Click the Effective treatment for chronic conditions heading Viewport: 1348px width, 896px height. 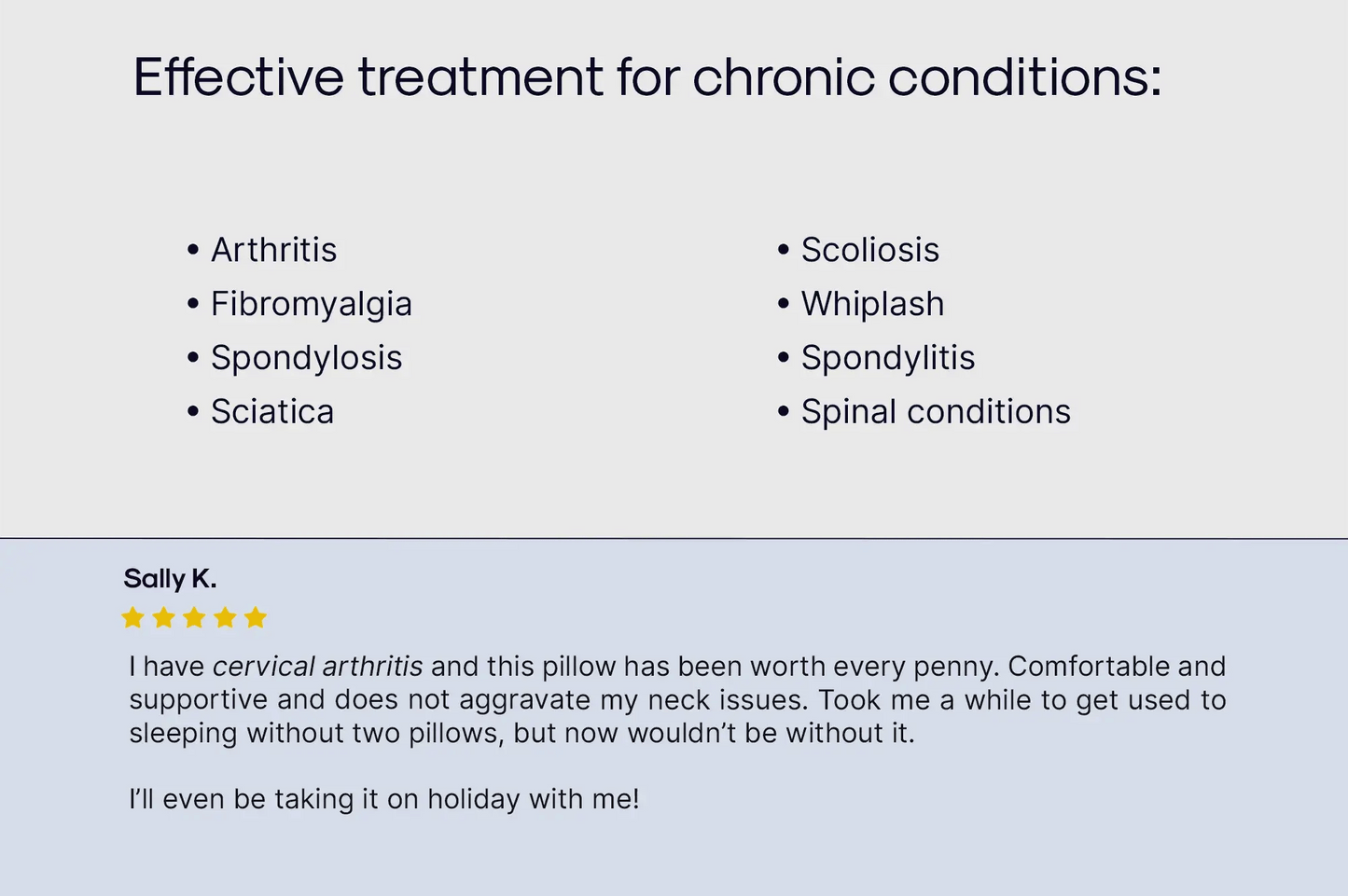647,77
